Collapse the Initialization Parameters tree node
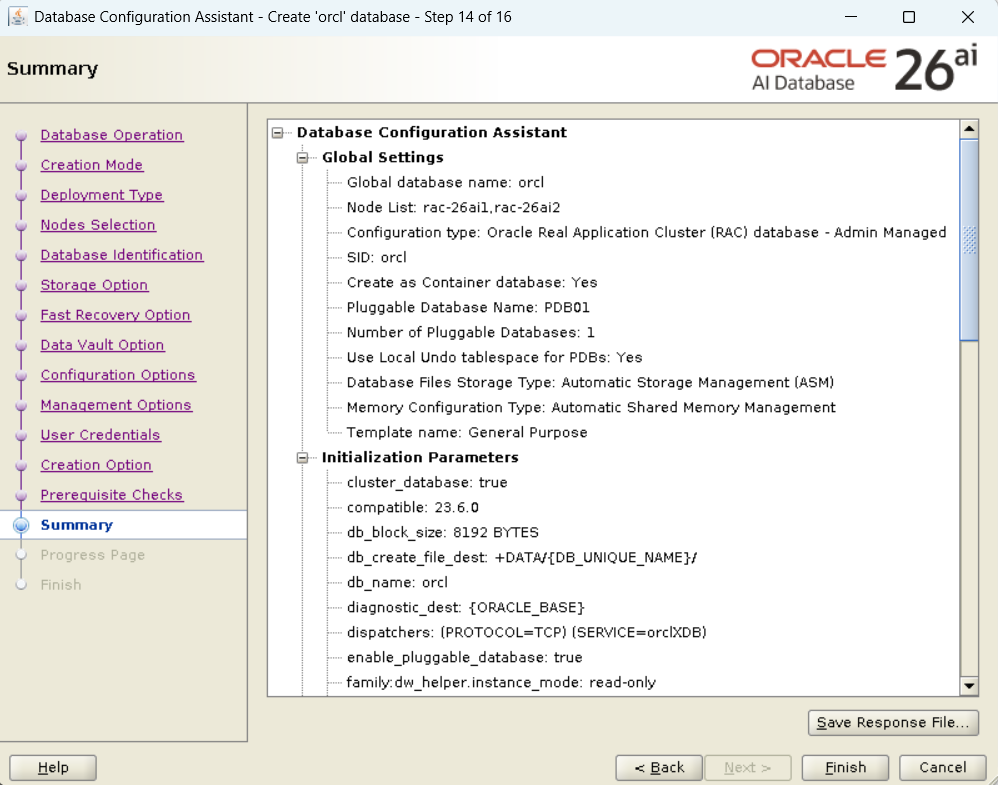The image size is (998, 785). [x=302, y=457]
